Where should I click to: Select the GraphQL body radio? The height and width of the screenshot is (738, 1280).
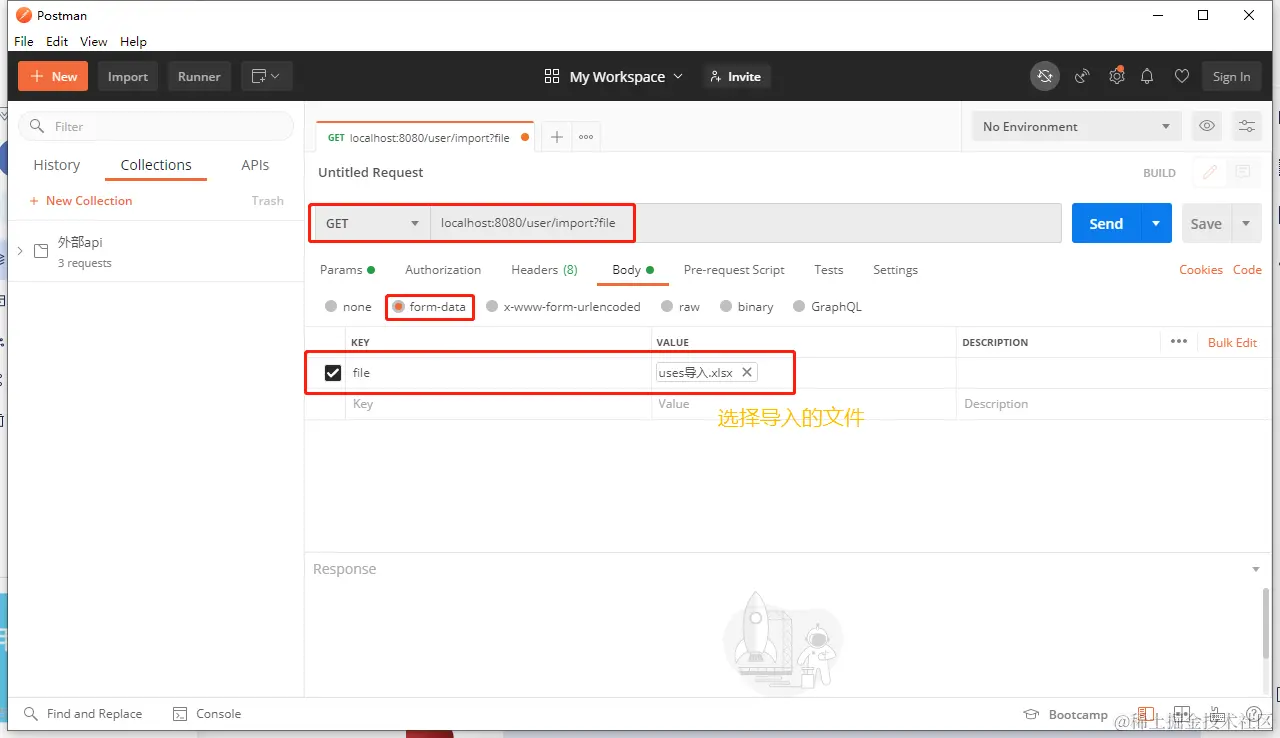(x=799, y=307)
